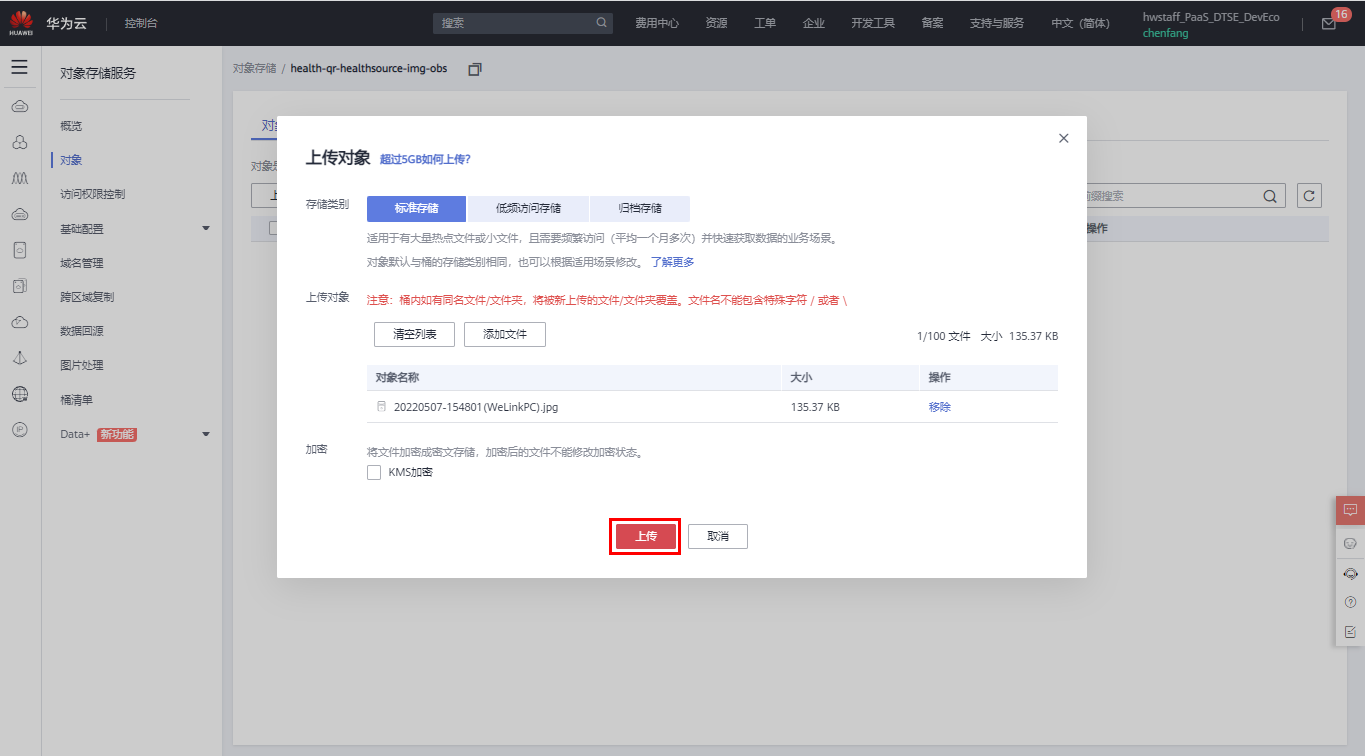Open the three-circles cluster sidebar icon
Screen dimensions: 1365x756
[19, 142]
